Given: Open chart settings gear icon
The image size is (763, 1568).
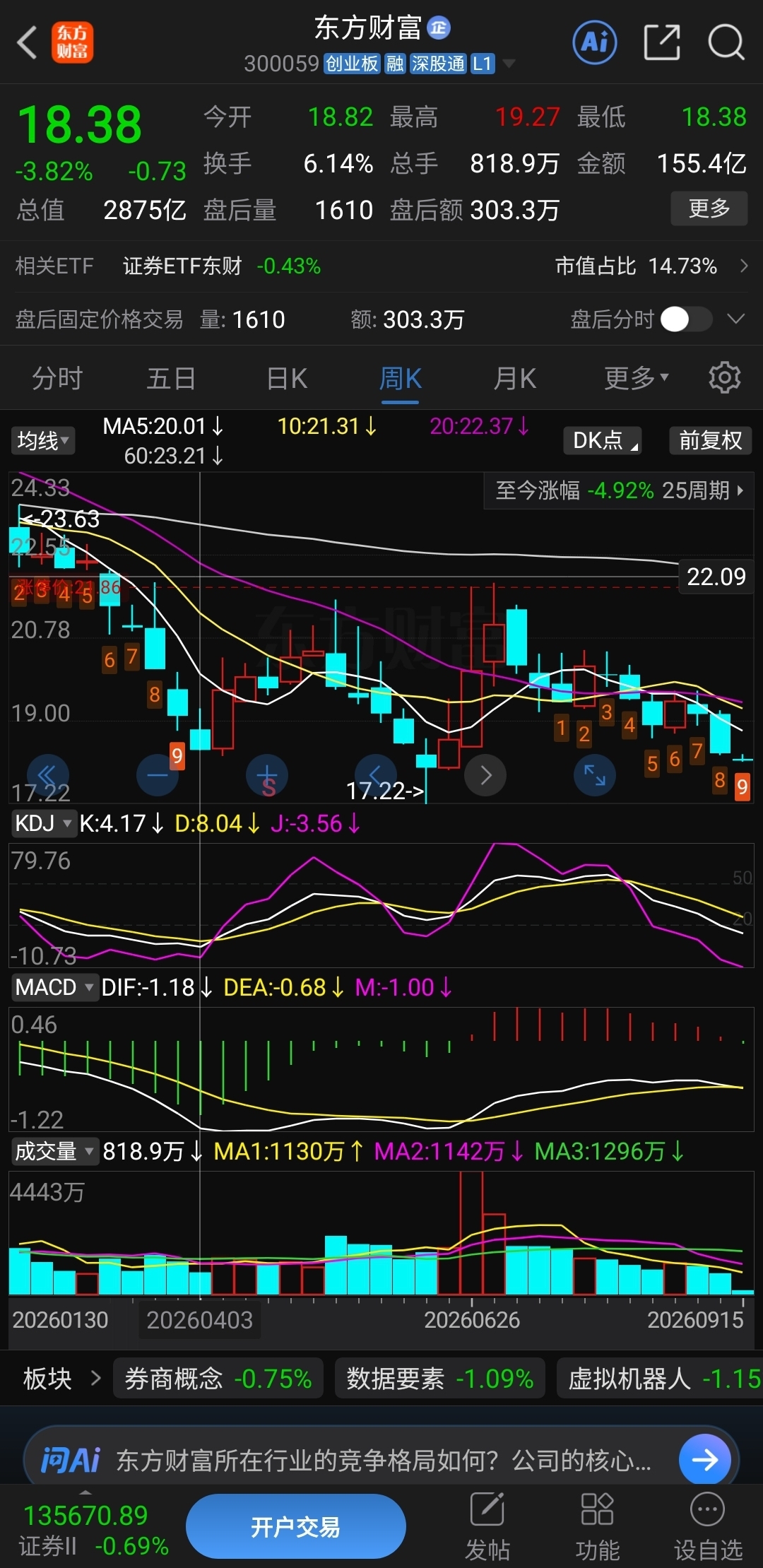Looking at the screenshot, I should point(724,378).
